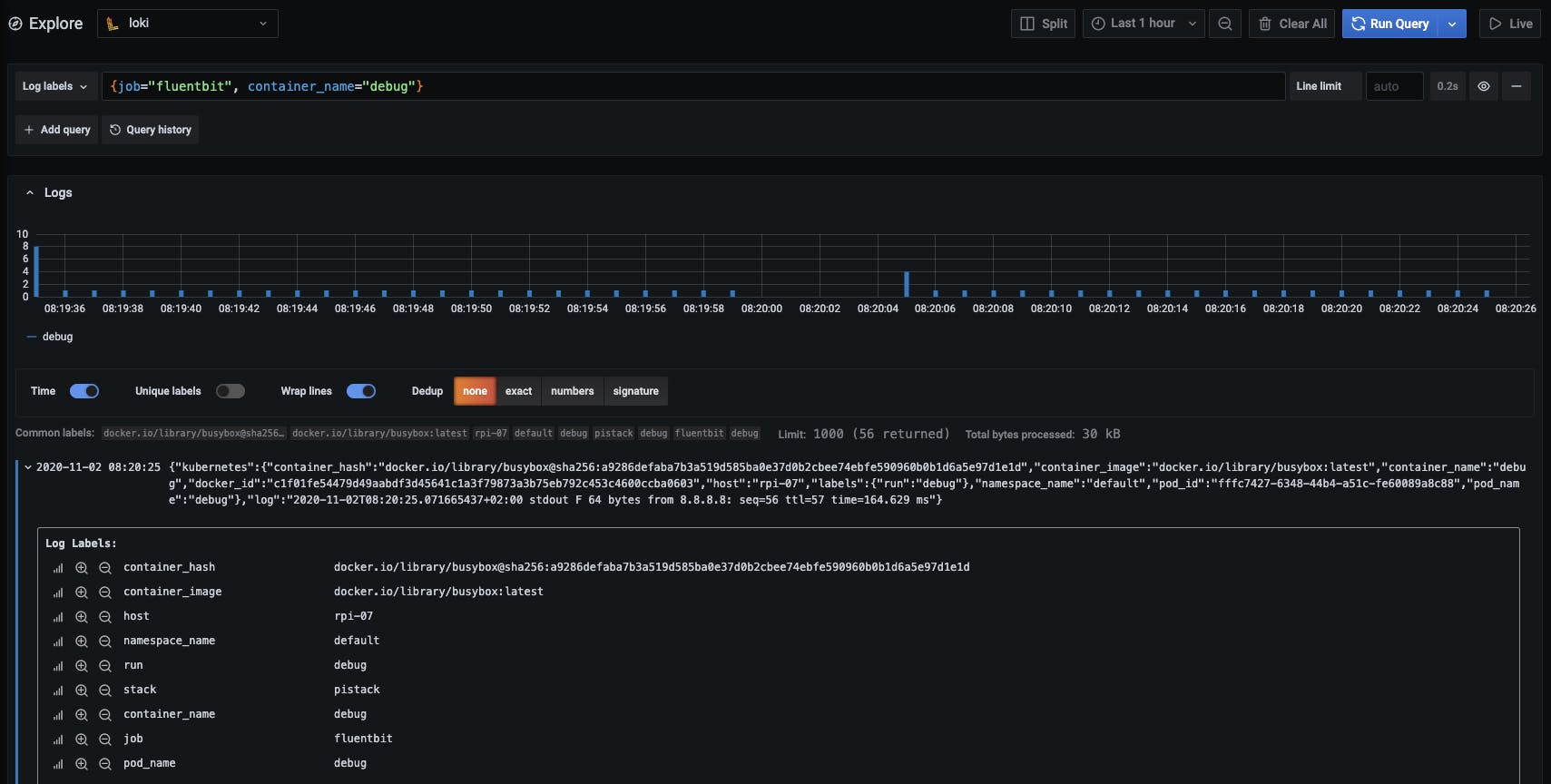Screen dimensions: 1551x784
Task: Select Dedup numbers option
Action: pyautogui.click(x=572, y=391)
